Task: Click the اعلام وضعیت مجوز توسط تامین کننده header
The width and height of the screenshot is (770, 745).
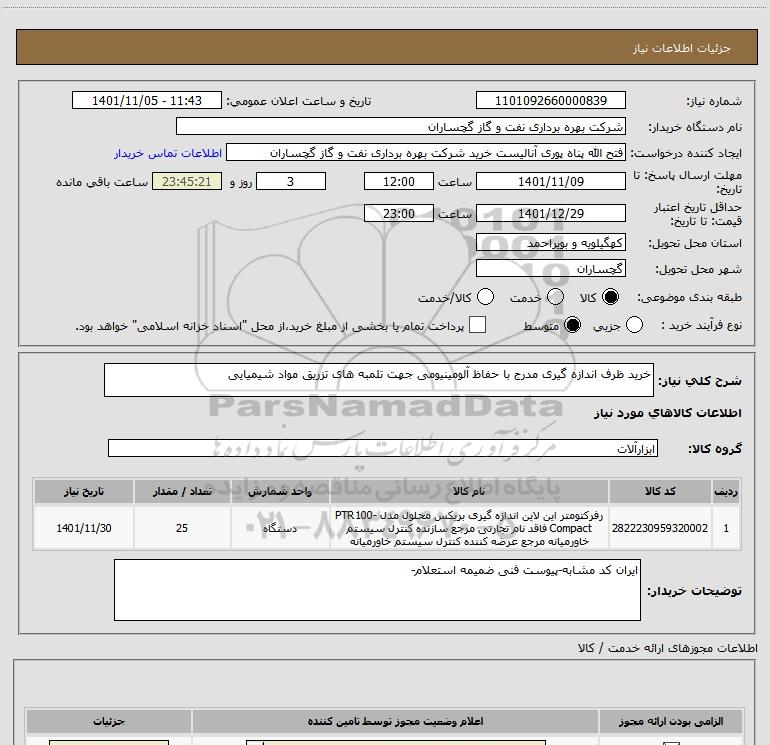Action: coord(395,721)
